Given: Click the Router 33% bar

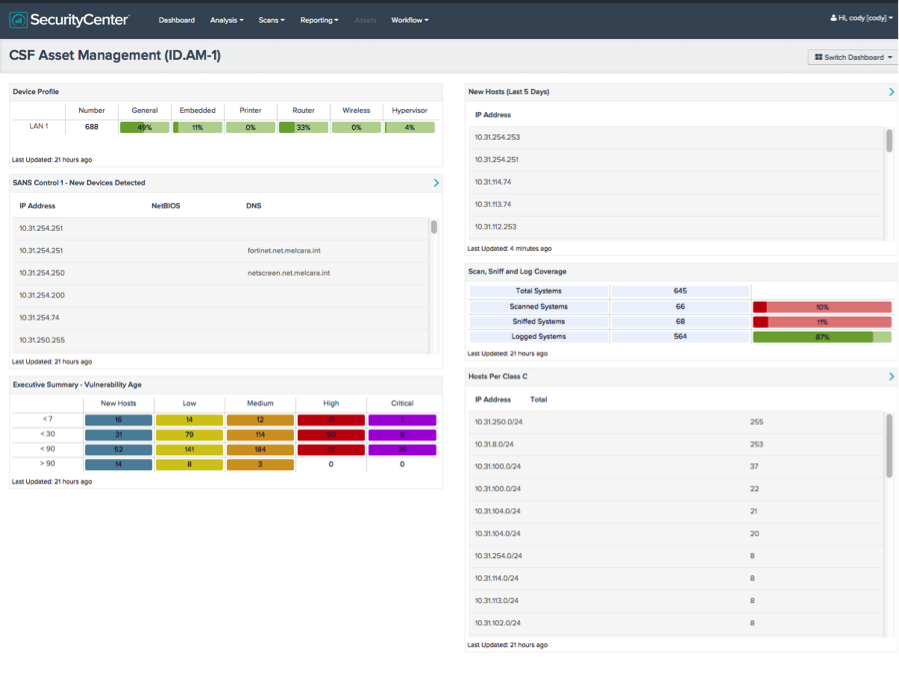Looking at the screenshot, I should tap(303, 127).
